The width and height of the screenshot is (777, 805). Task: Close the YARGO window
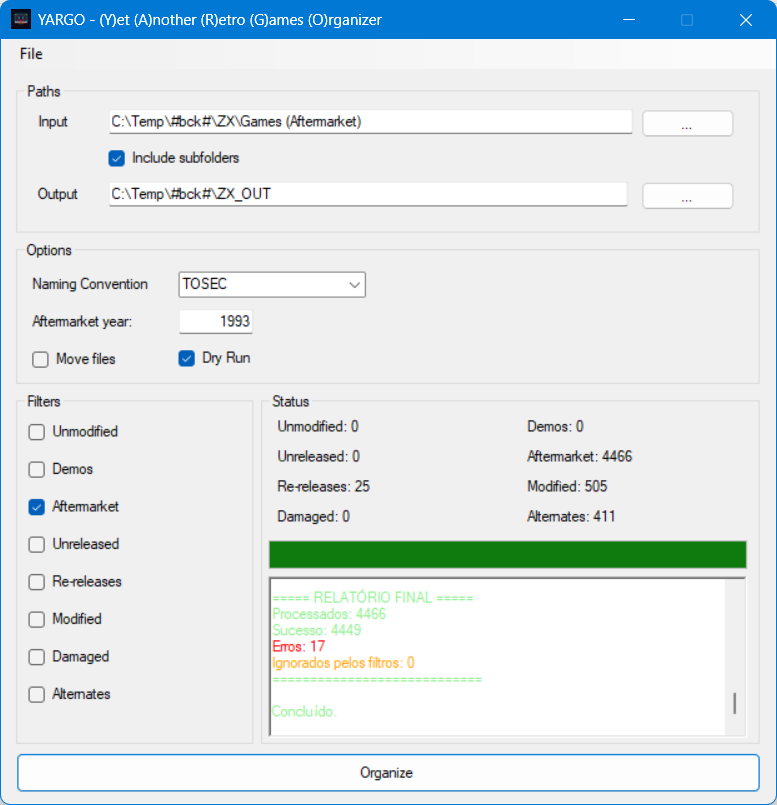click(x=746, y=20)
